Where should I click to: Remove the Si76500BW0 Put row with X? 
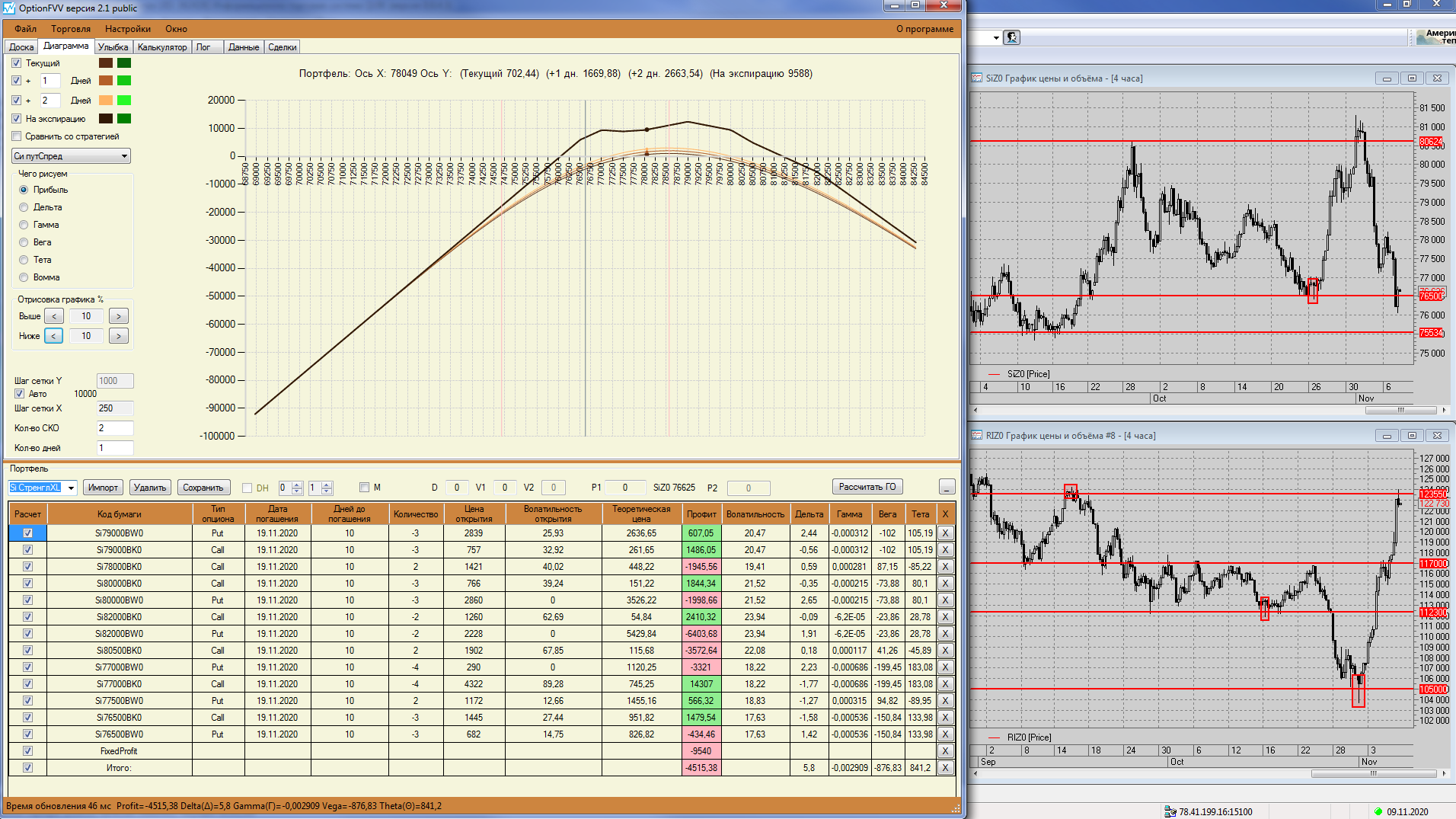coord(945,734)
